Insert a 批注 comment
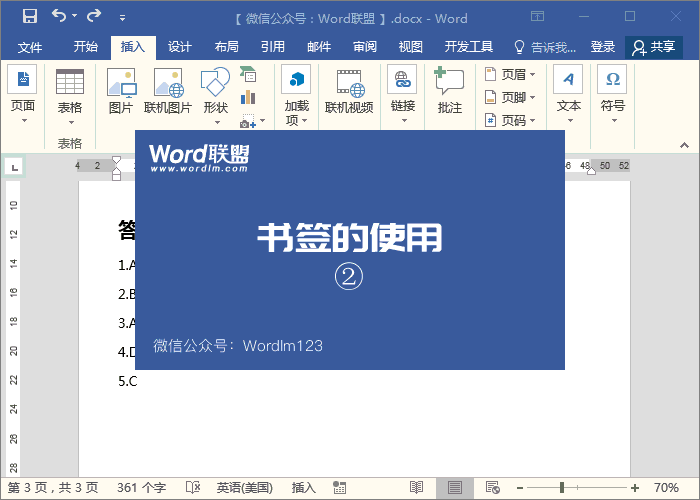 450,91
